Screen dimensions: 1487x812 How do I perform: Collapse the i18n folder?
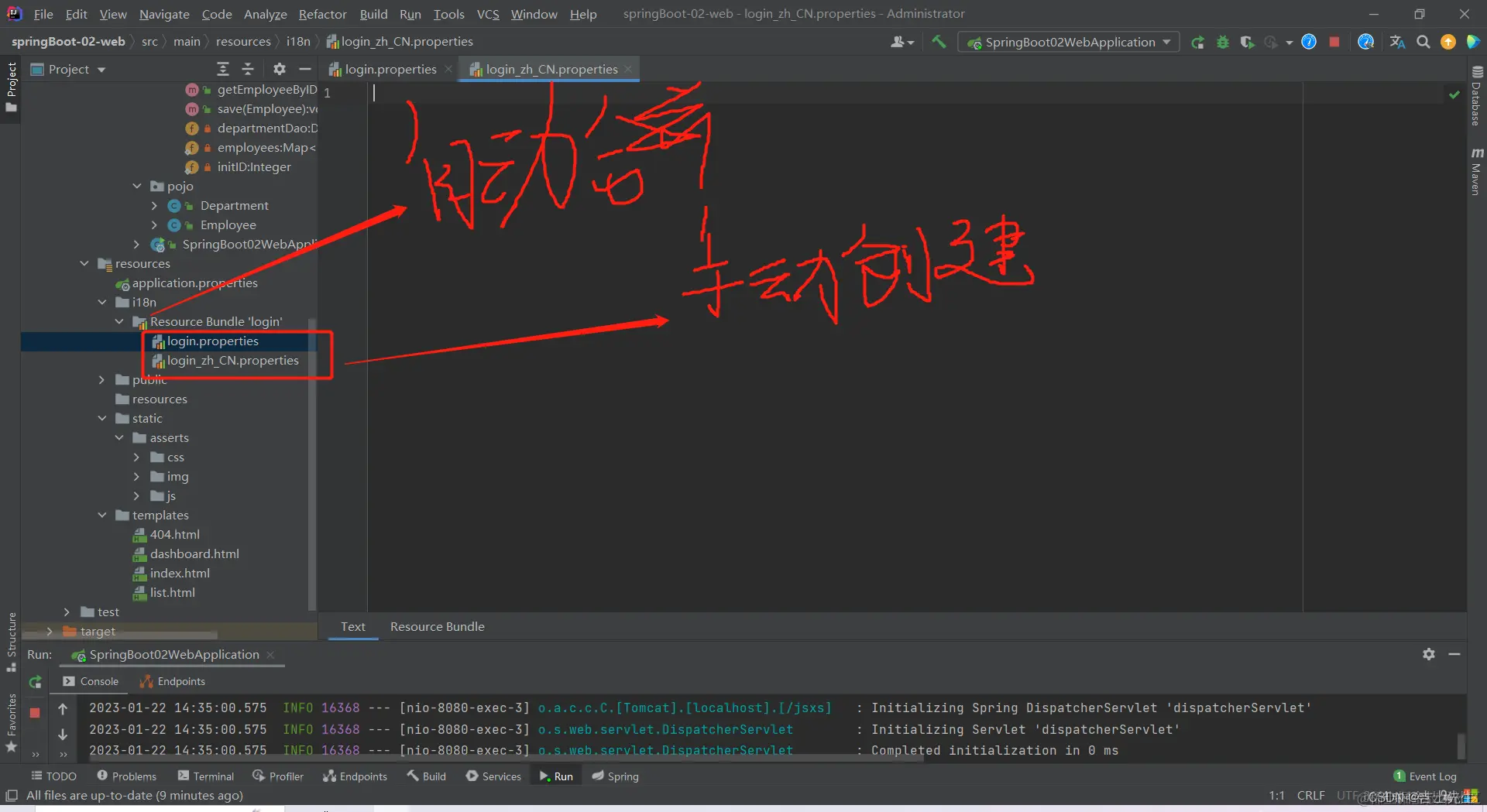(x=102, y=302)
